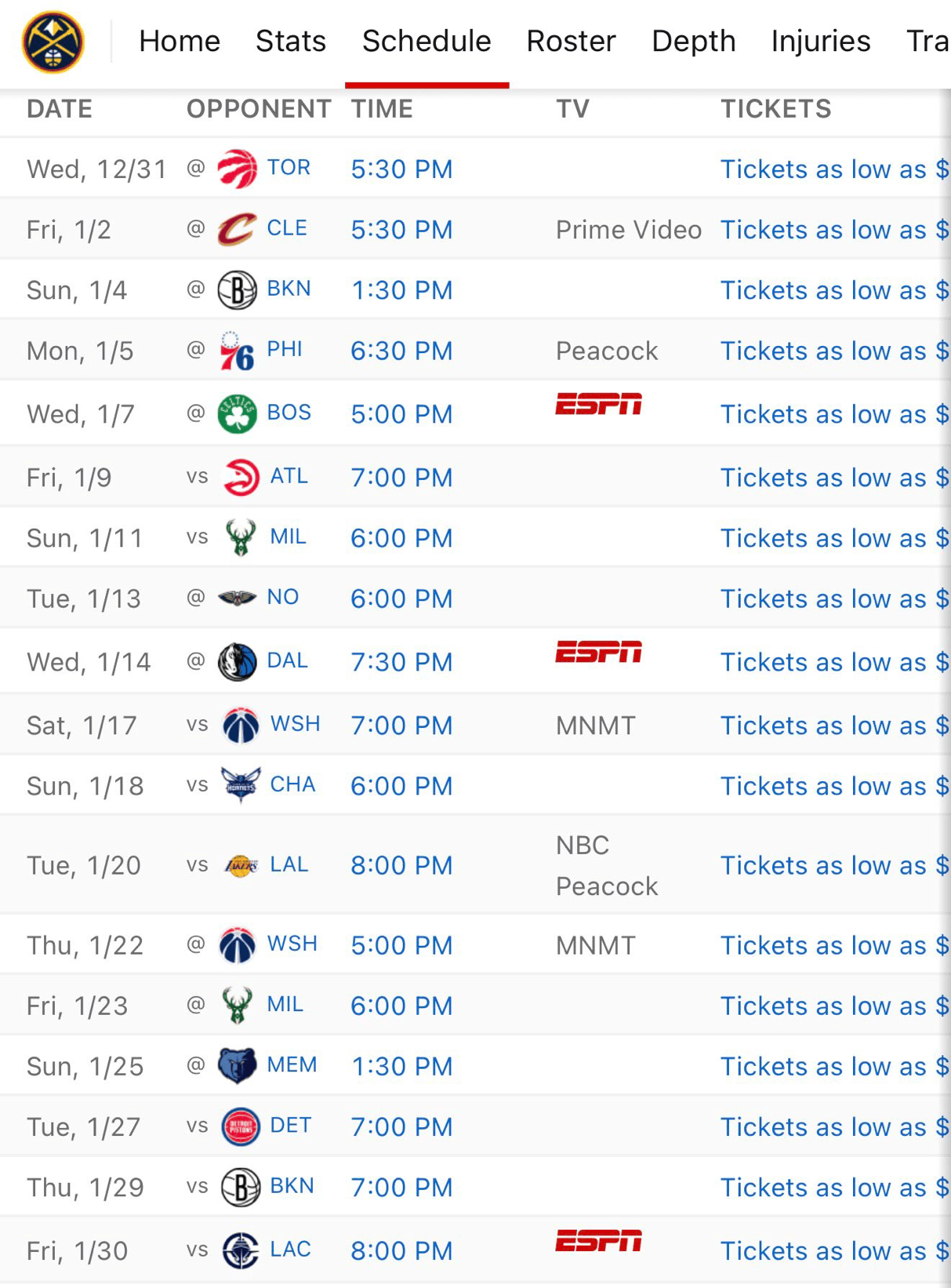Click the Philadelphia 76ers logo icon
This screenshot has height=1288, width=951.
pyautogui.click(x=237, y=351)
